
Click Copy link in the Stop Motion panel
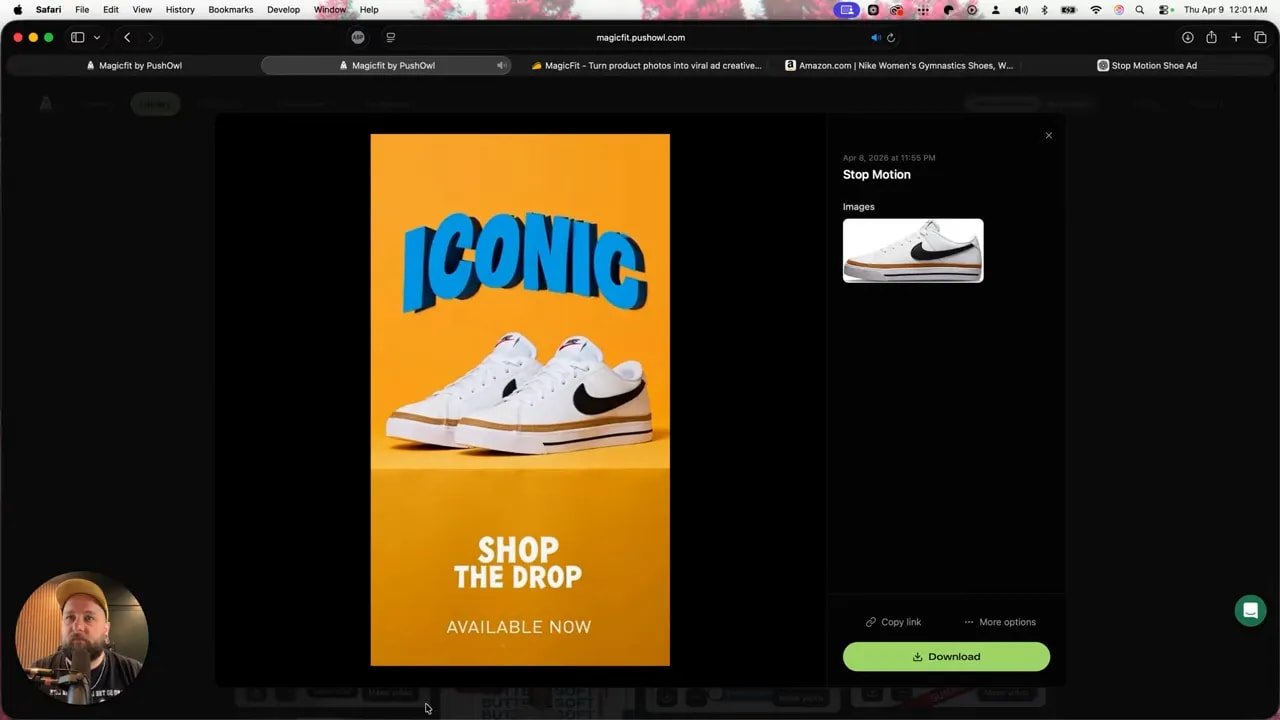893,621
